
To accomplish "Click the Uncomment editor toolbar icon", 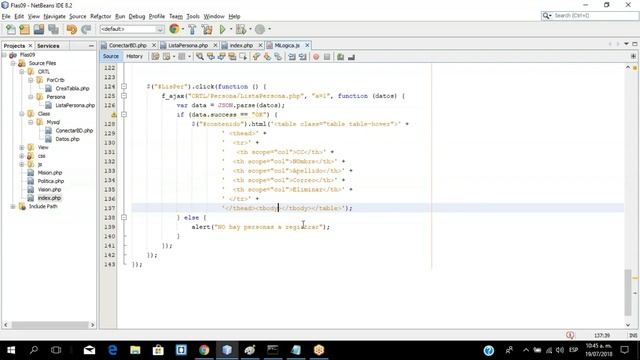I will [351, 57].
